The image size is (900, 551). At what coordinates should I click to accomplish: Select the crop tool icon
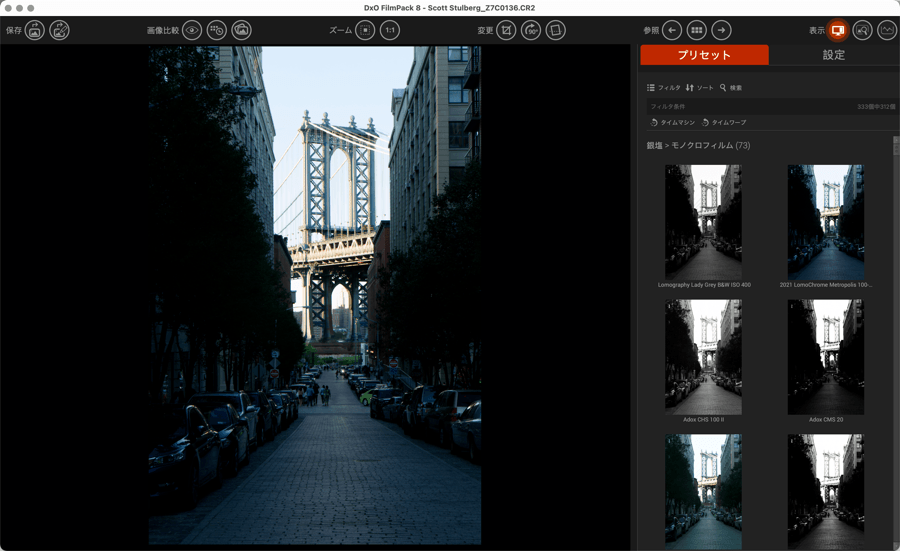[507, 31]
